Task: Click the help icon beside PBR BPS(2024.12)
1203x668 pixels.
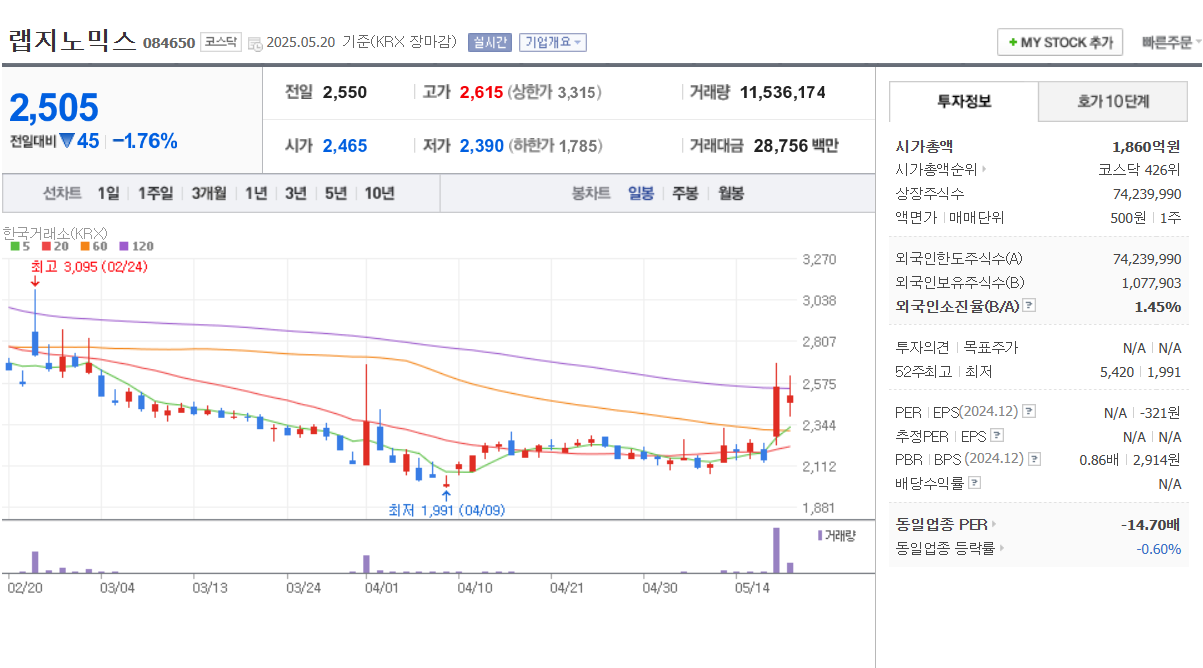Action: tap(1033, 459)
